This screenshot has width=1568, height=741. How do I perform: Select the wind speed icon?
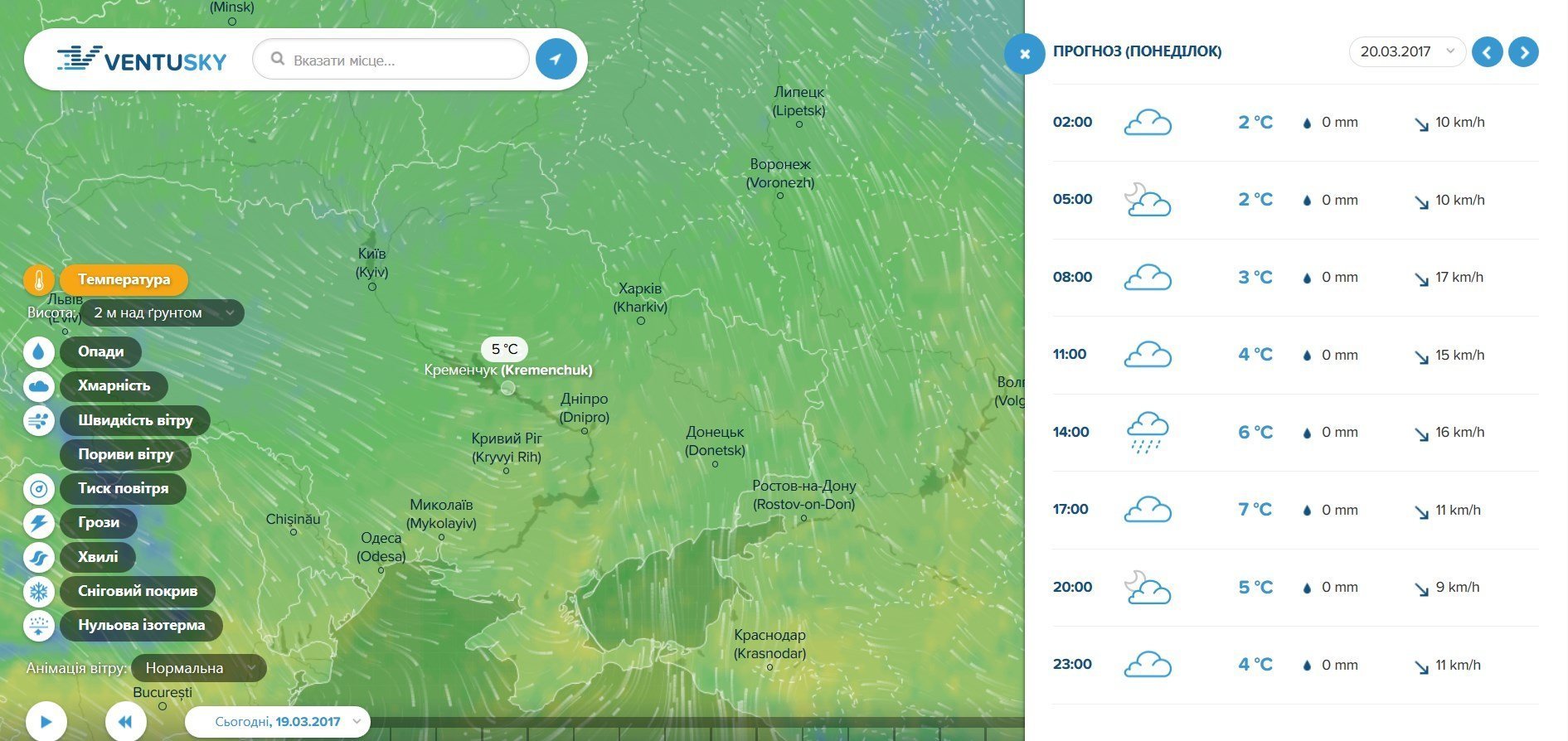(x=39, y=421)
